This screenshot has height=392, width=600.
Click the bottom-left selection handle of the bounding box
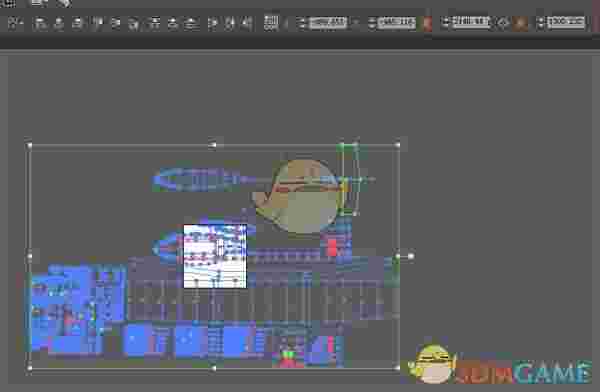[30, 368]
